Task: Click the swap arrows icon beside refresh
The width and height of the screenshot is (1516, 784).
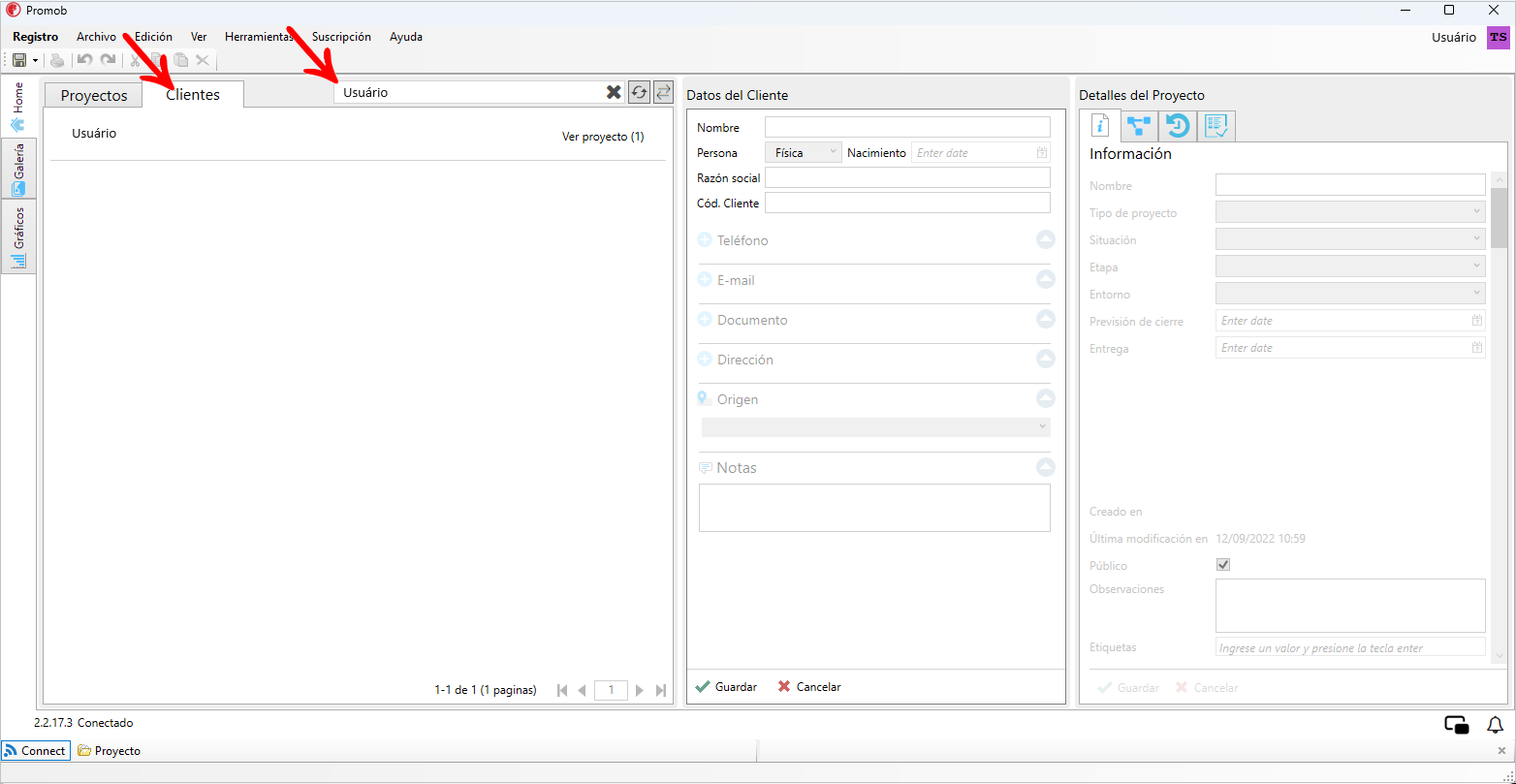Action: [x=663, y=92]
